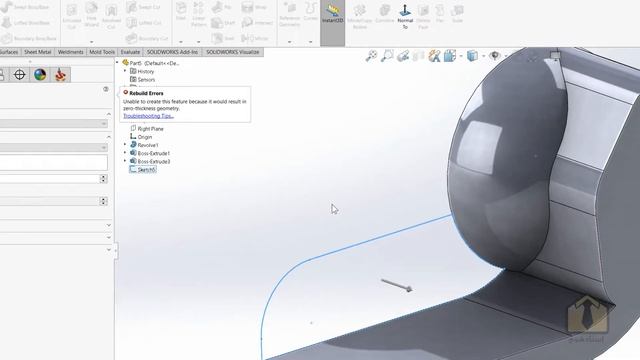Collapse the Part5 root tree node

pos(117,62)
